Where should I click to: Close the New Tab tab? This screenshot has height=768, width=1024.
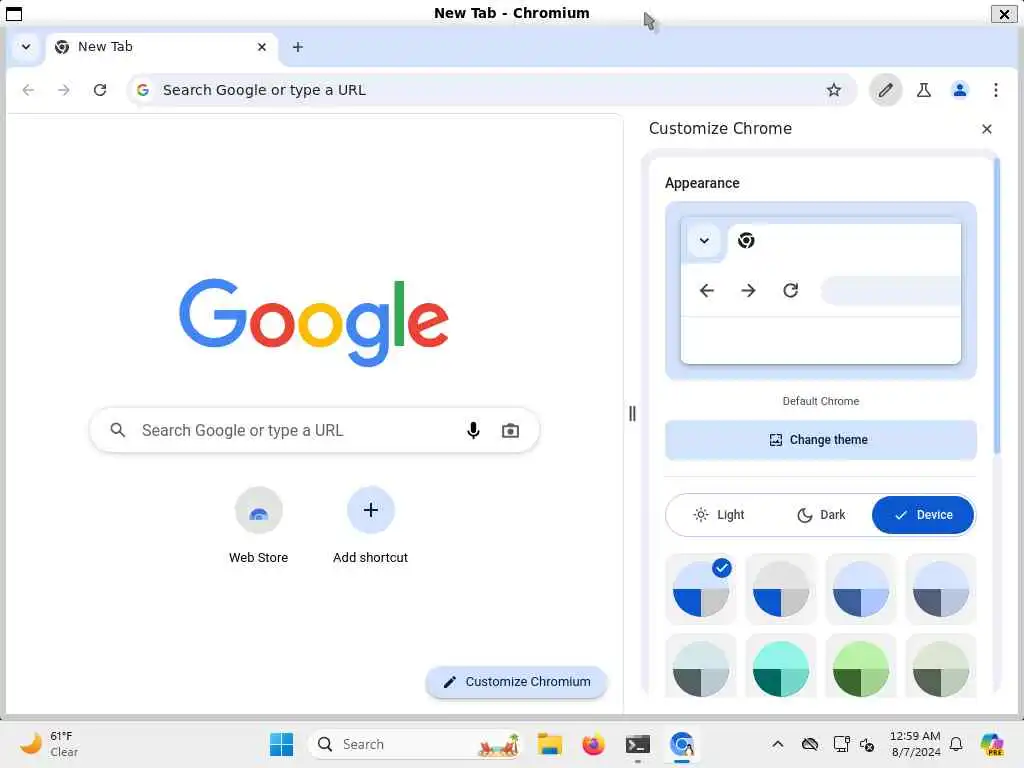(261, 47)
